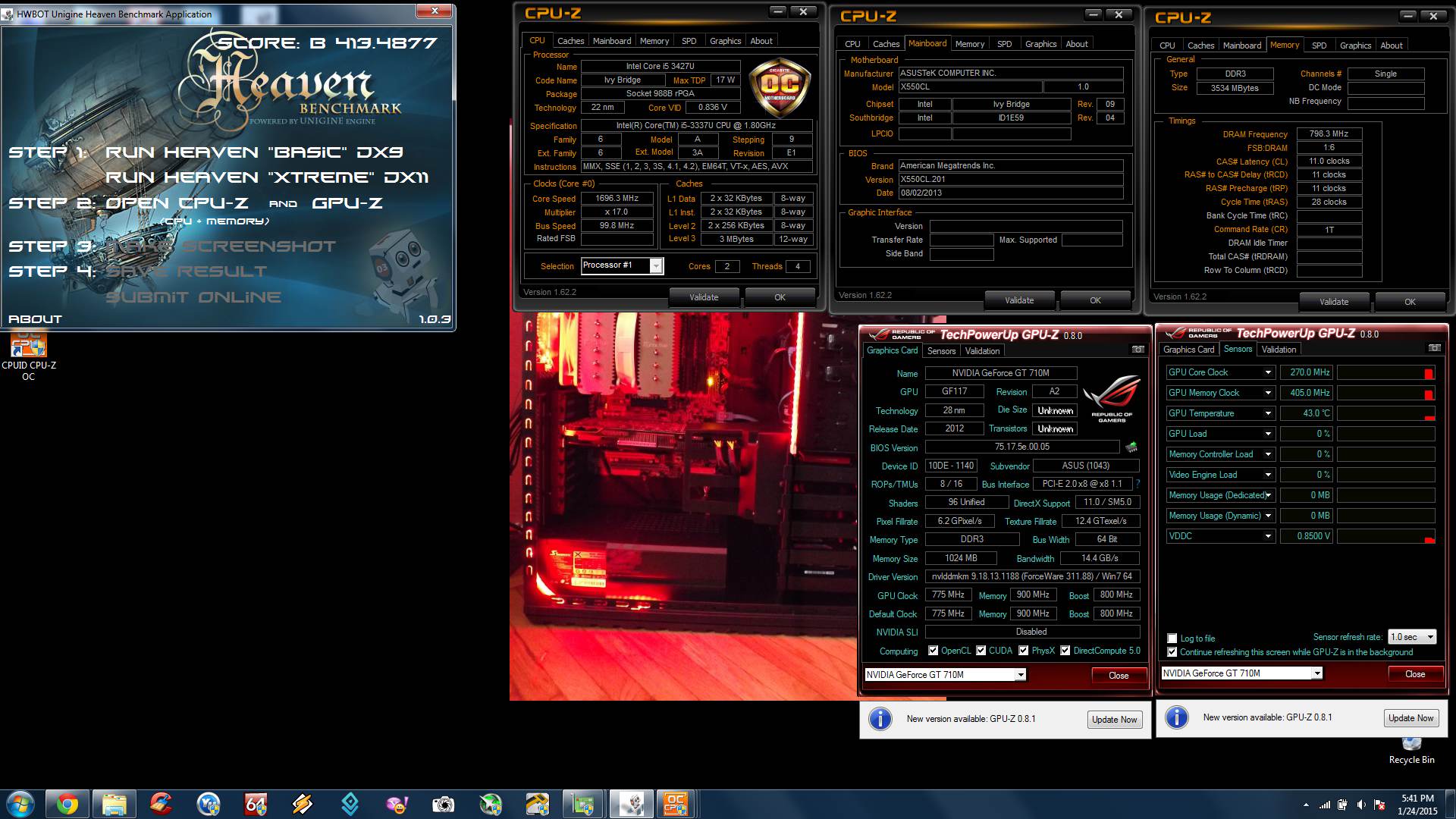The image size is (1456, 819).
Task: Switch to Sensors tab in left GPU-Z
Action: [x=941, y=351]
